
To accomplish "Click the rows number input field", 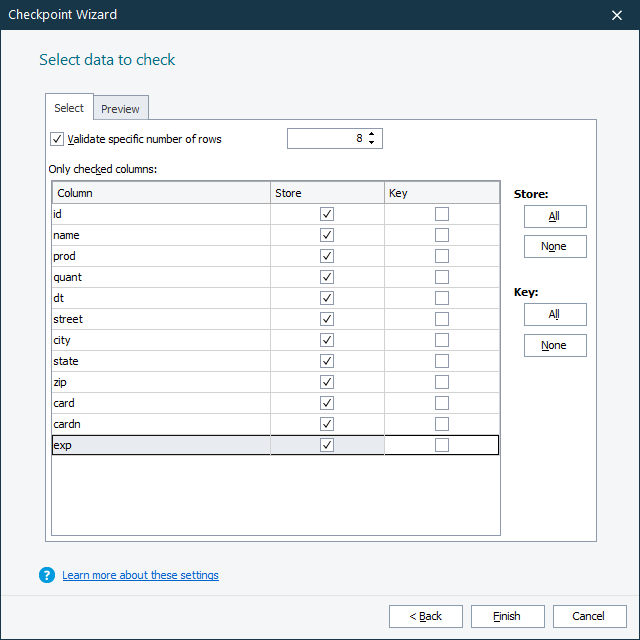I will pos(326,139).
